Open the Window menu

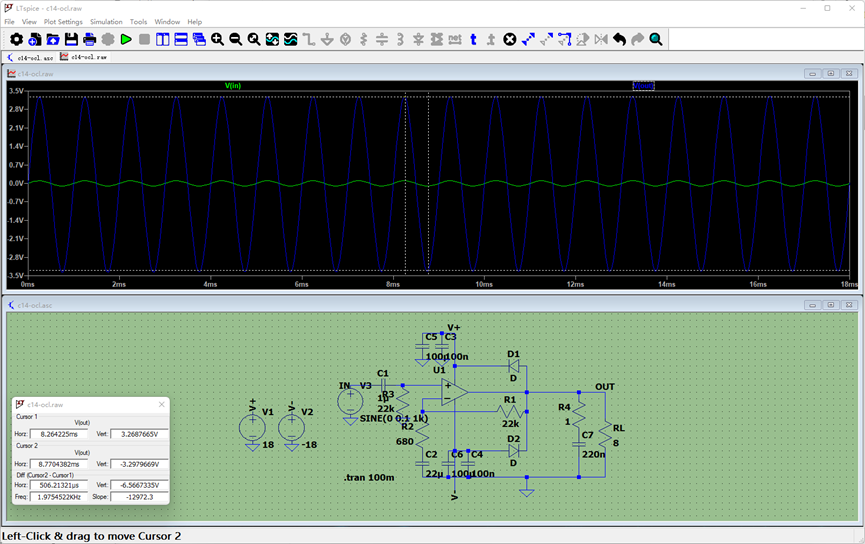[x=167, y=22]
